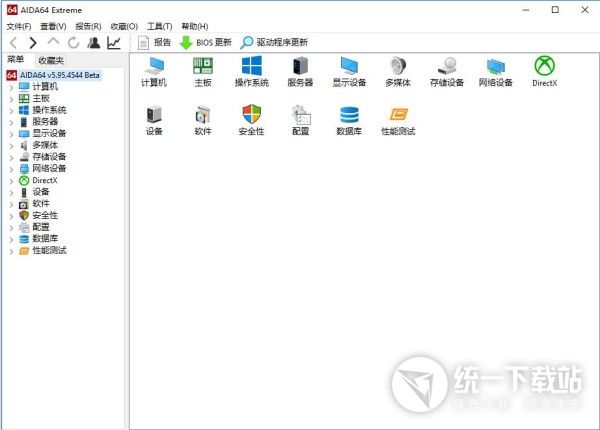Click the AIDA64 title bar app icon

point(12,10)
